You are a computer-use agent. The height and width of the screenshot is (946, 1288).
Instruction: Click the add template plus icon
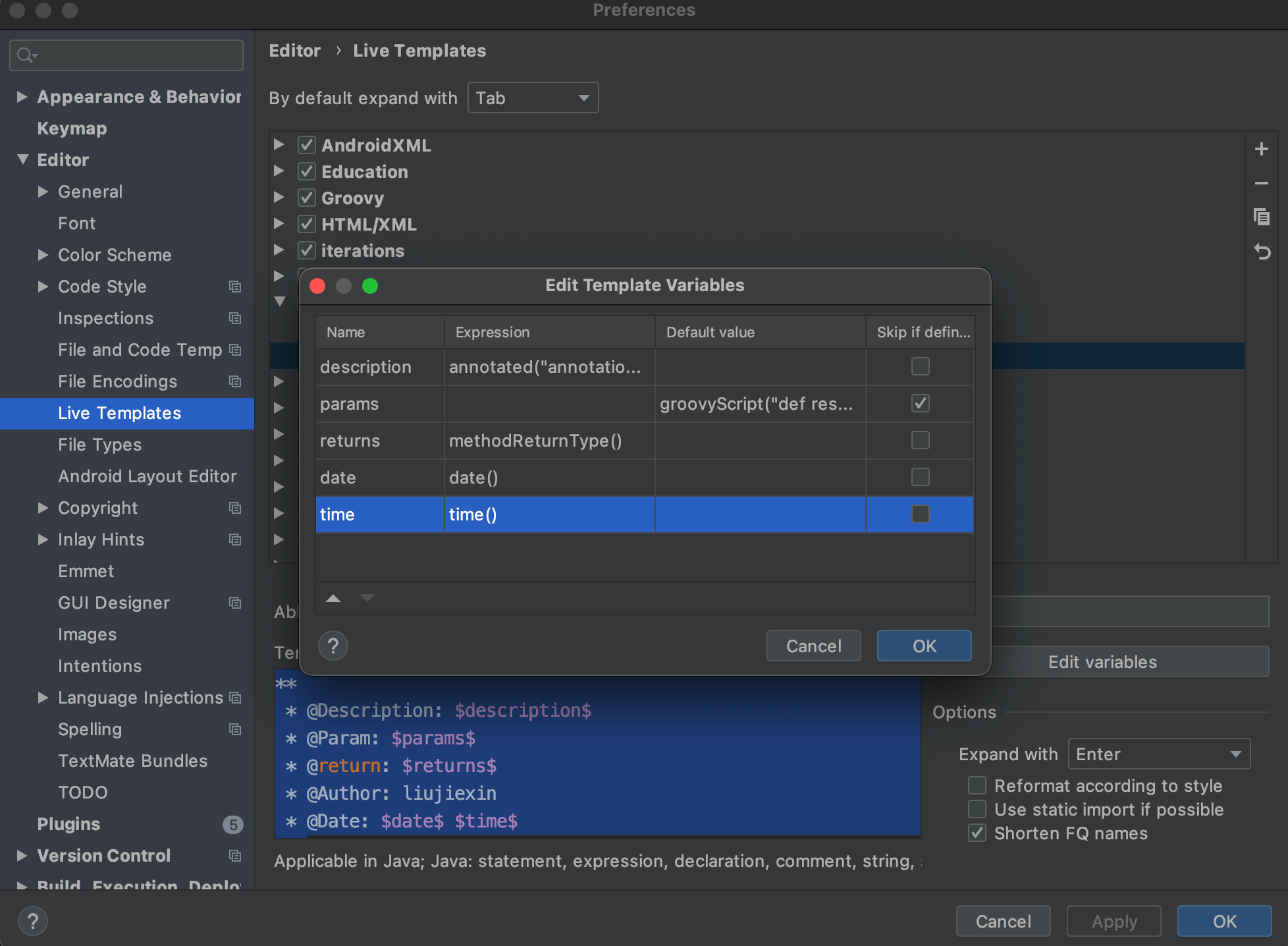pyautogui.click(x=1262, y=150)
